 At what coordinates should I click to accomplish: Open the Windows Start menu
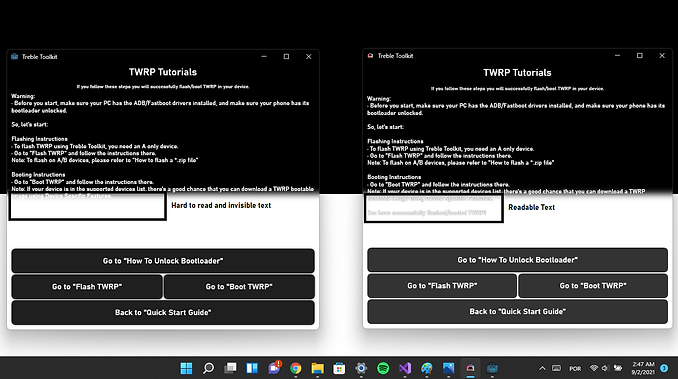(186, 368)
